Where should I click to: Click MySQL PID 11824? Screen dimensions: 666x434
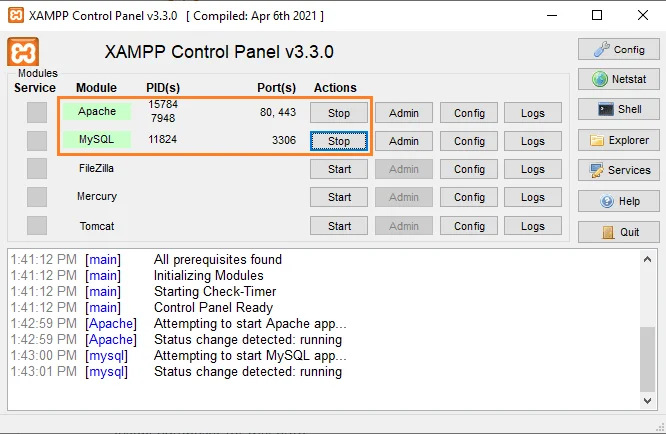point(163,139)
